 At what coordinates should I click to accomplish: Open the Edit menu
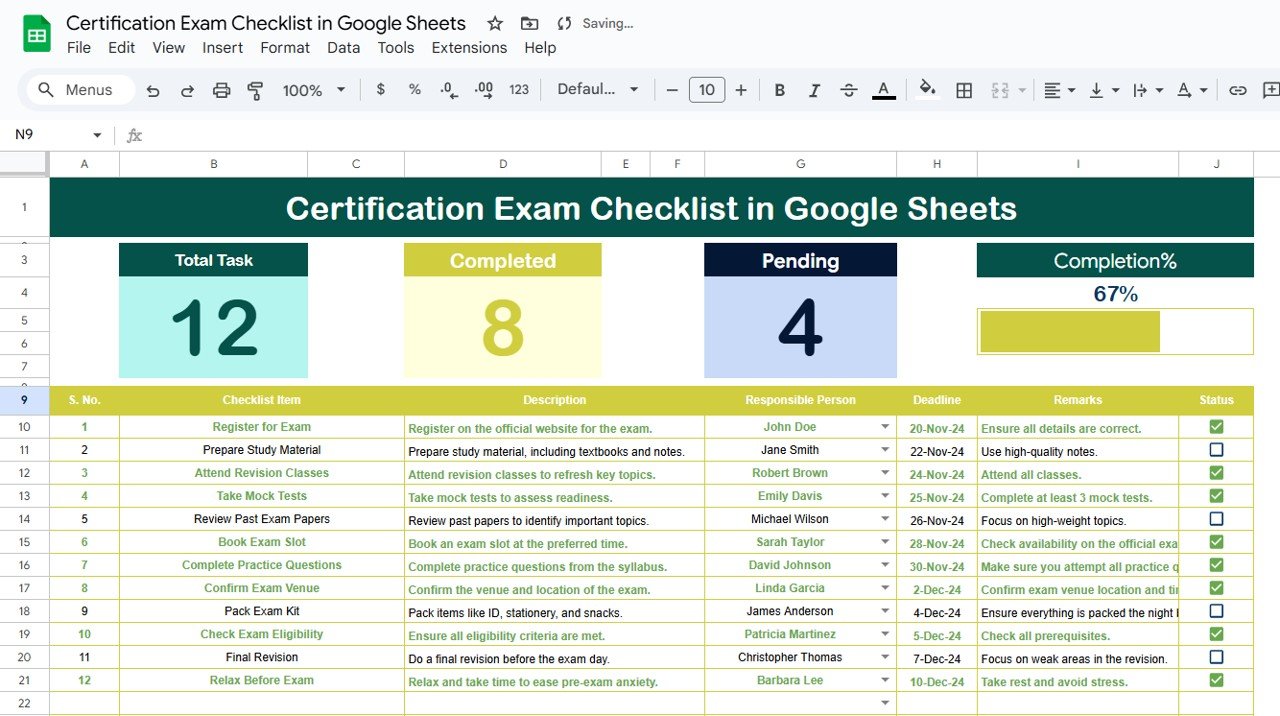coord(122,48)
